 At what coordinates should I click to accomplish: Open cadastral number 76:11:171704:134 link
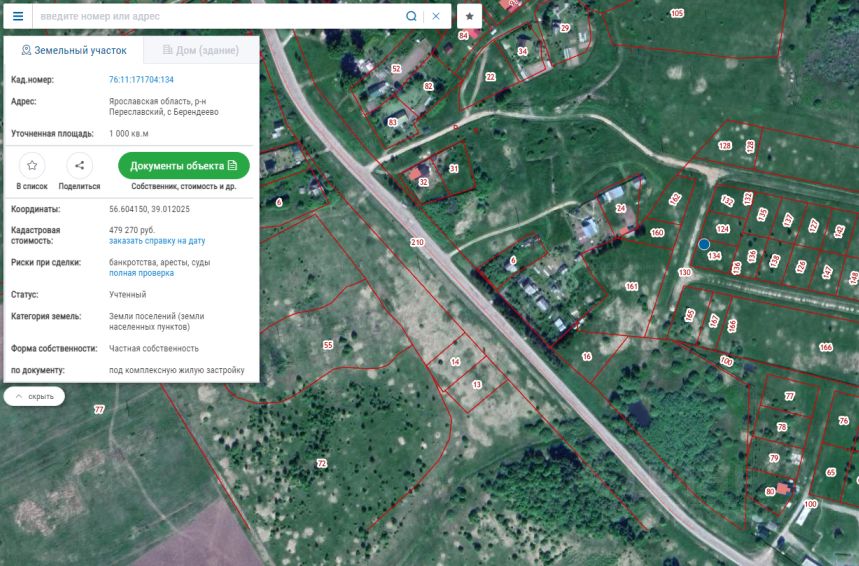pyautogui.click(x=141, y=79)
